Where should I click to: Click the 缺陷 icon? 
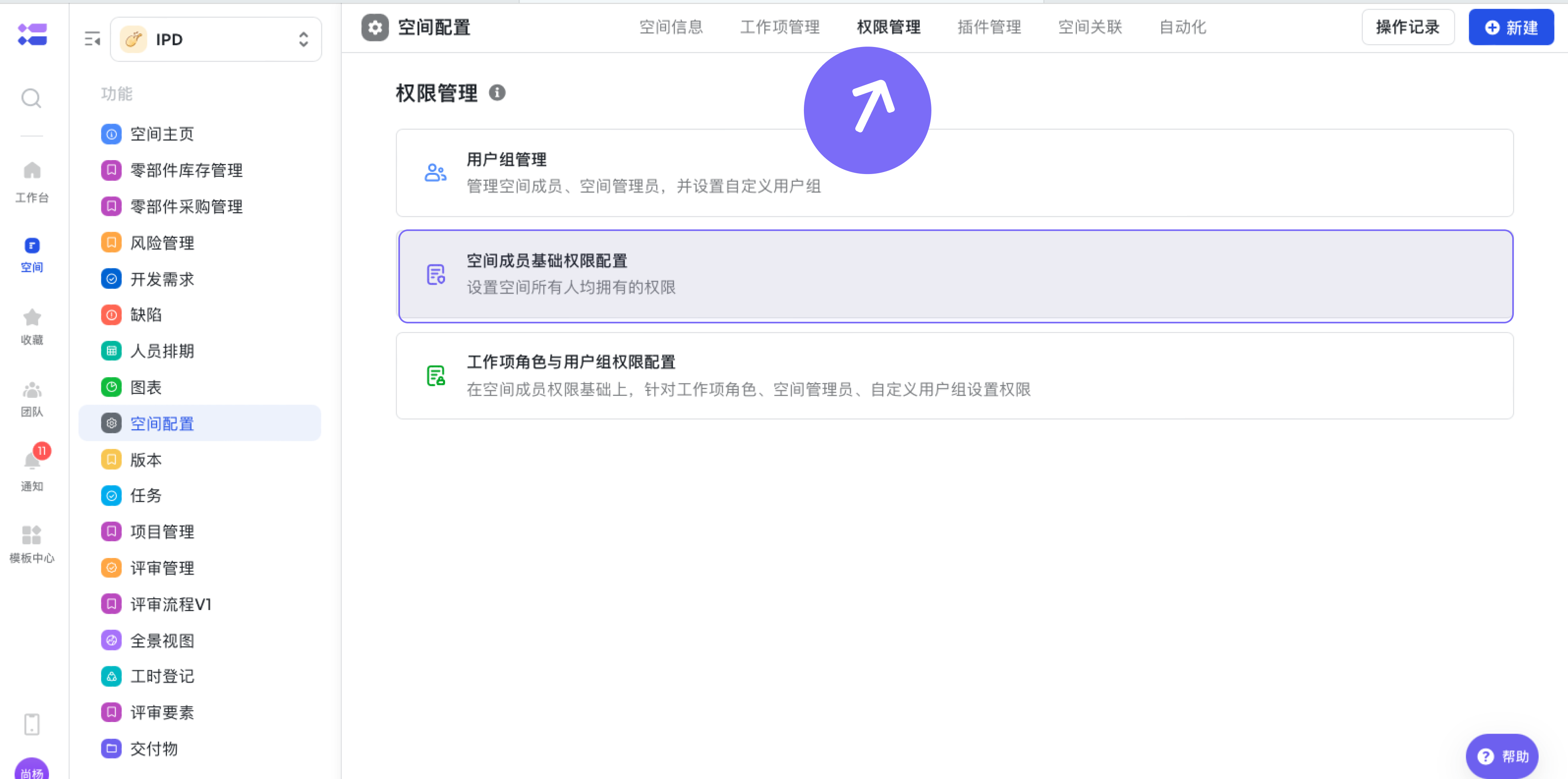[112, 315]
